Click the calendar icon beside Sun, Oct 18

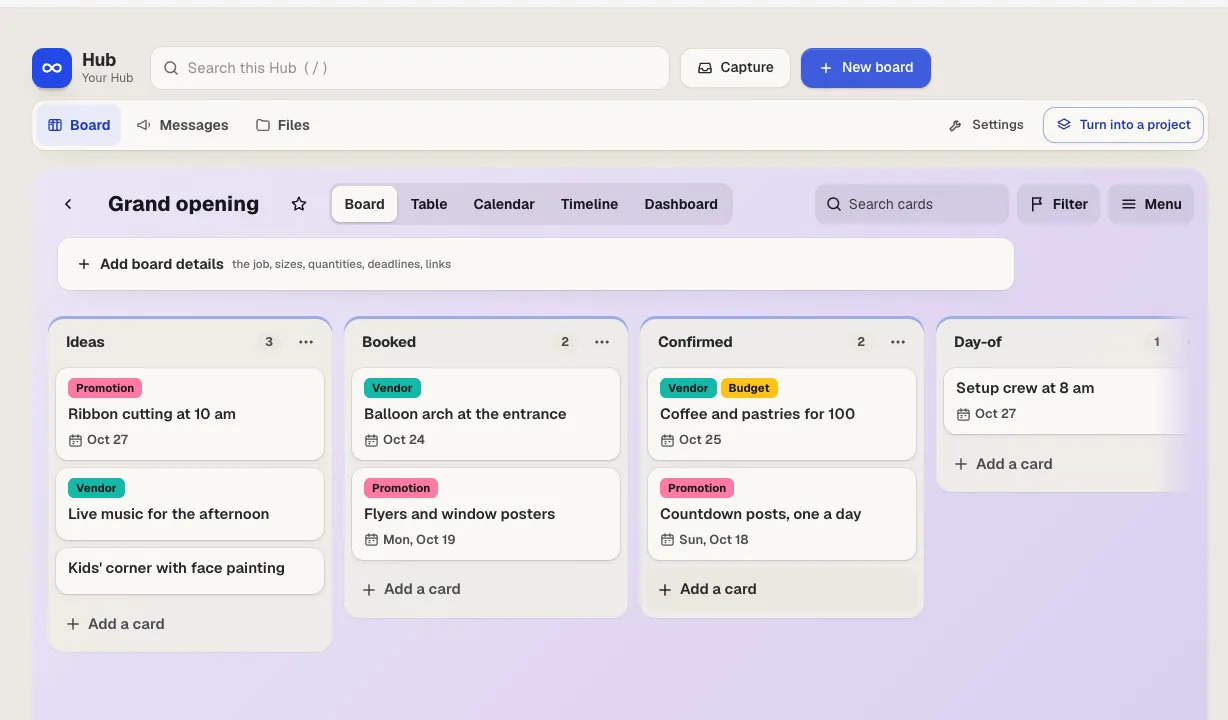tap(667, 540)
